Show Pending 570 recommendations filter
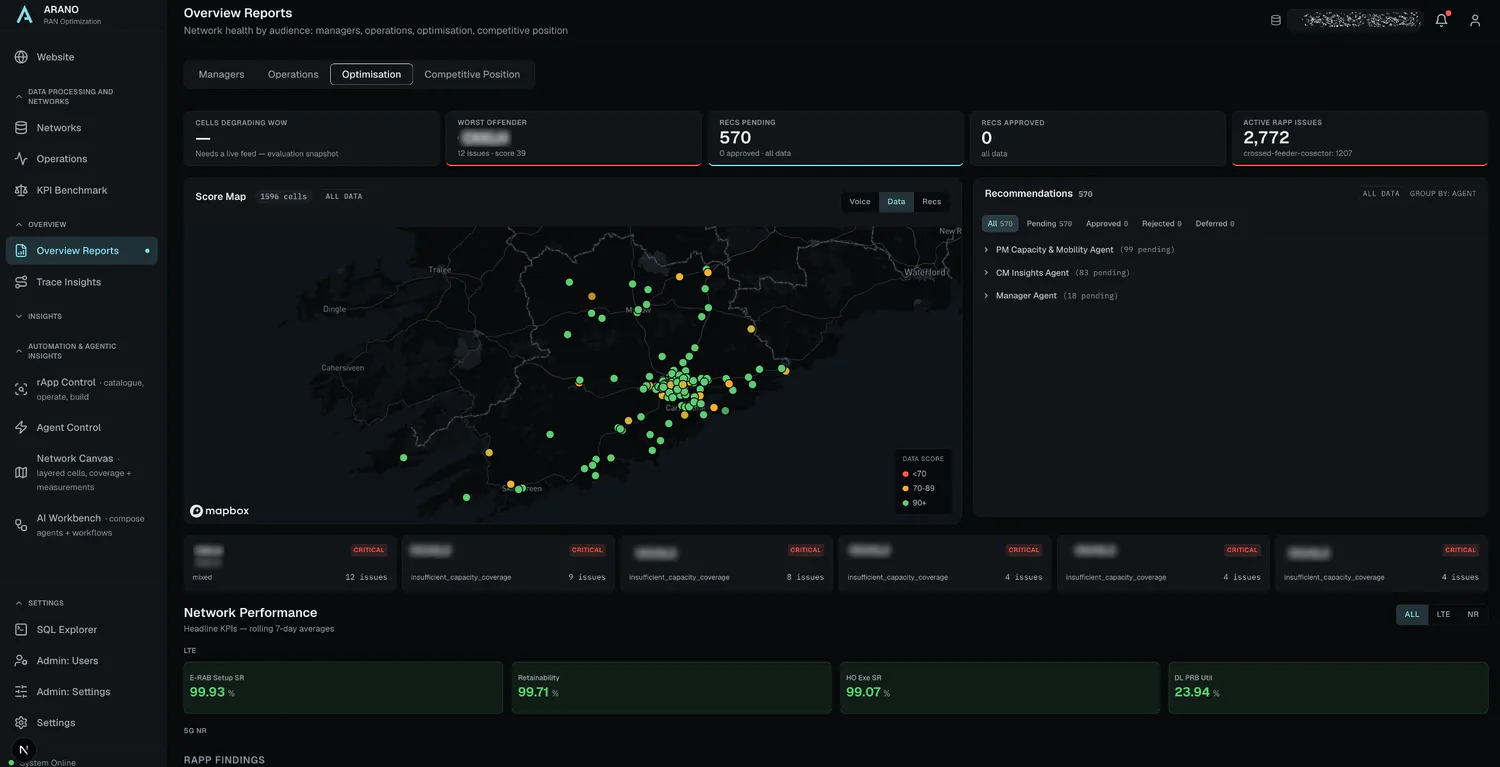This screenshot has height=767, width=1500. [x=1049, y=224]
